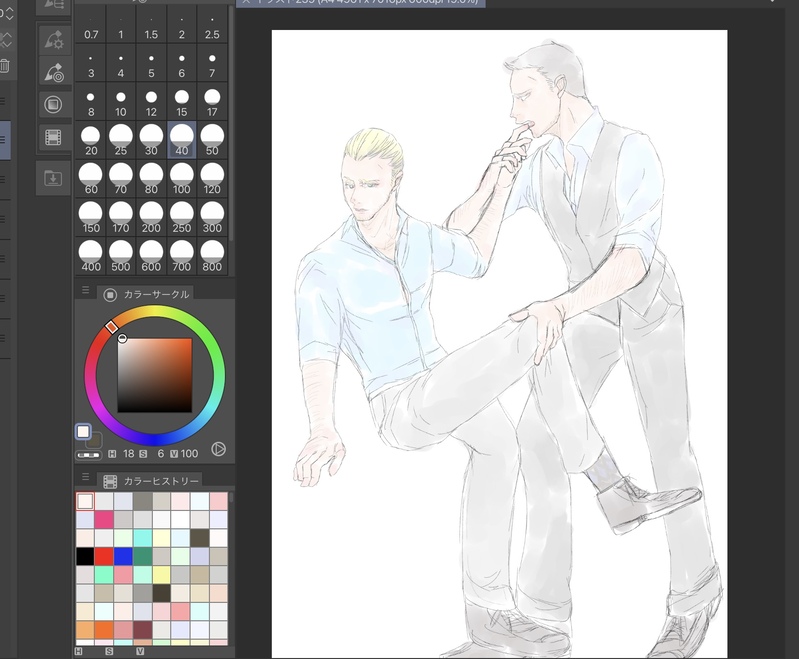Click the brush target icon below settings icon
This screenshot has width=799, height=659.
[x=53, y=73]
